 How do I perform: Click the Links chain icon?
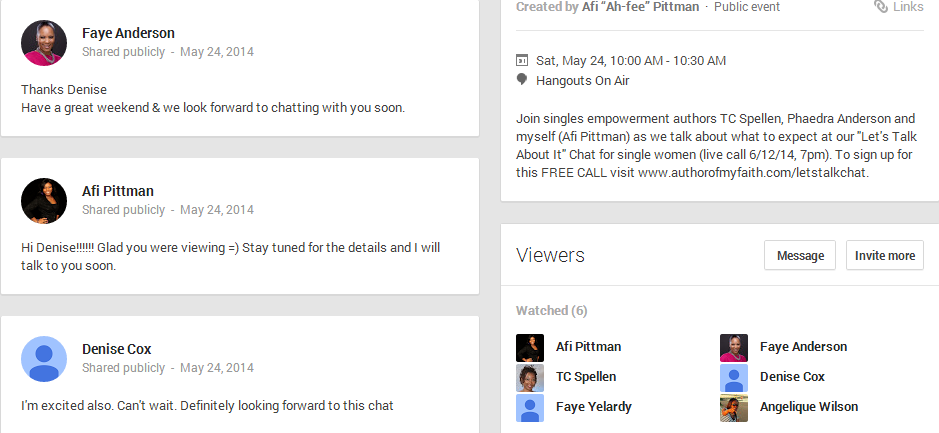[881, 7]
